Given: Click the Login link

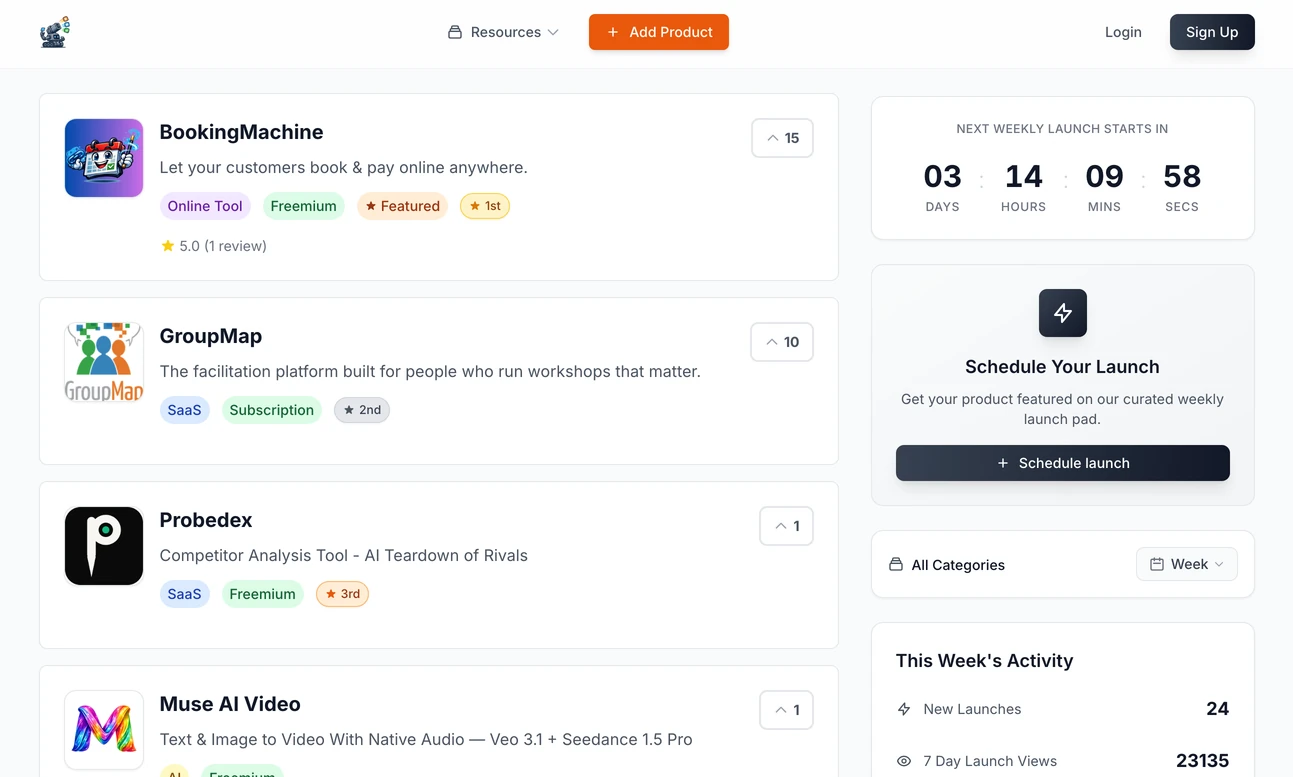Looking at the screenshot, I should 1123,32.
